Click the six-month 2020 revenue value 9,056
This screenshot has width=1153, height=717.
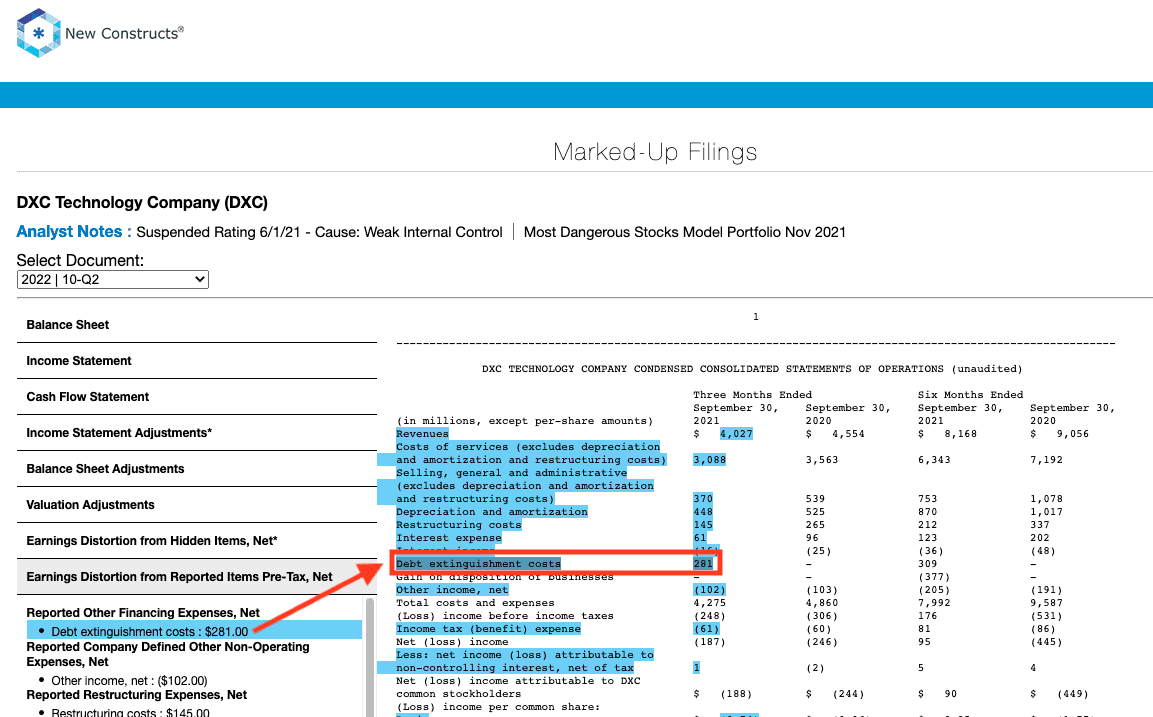click(x=1073, y=434)
